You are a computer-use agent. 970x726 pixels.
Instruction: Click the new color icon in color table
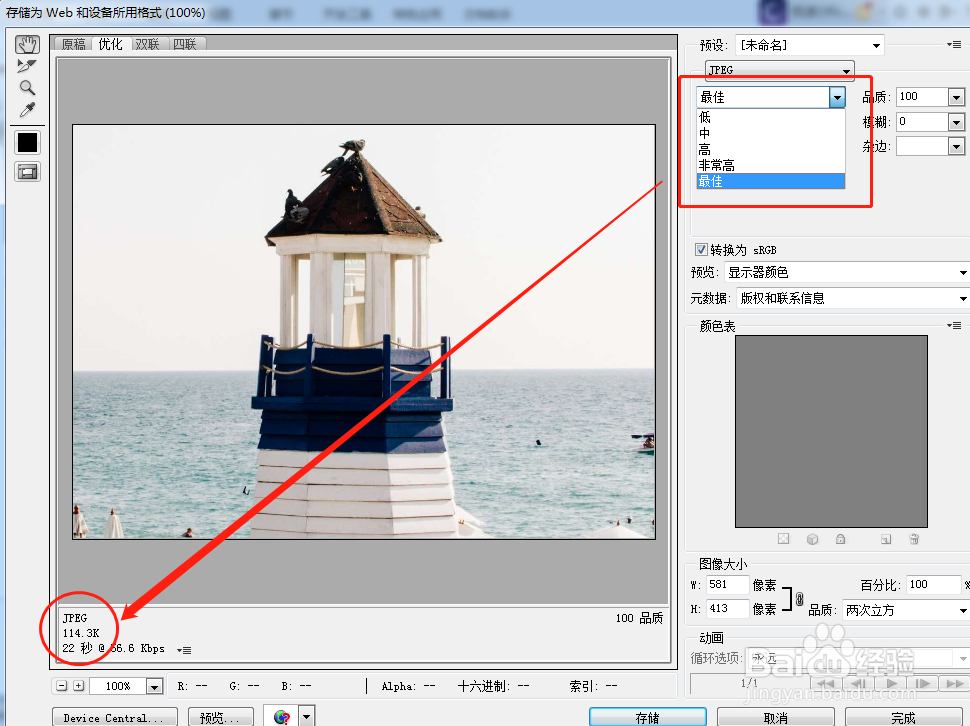[x=886, y=539]
